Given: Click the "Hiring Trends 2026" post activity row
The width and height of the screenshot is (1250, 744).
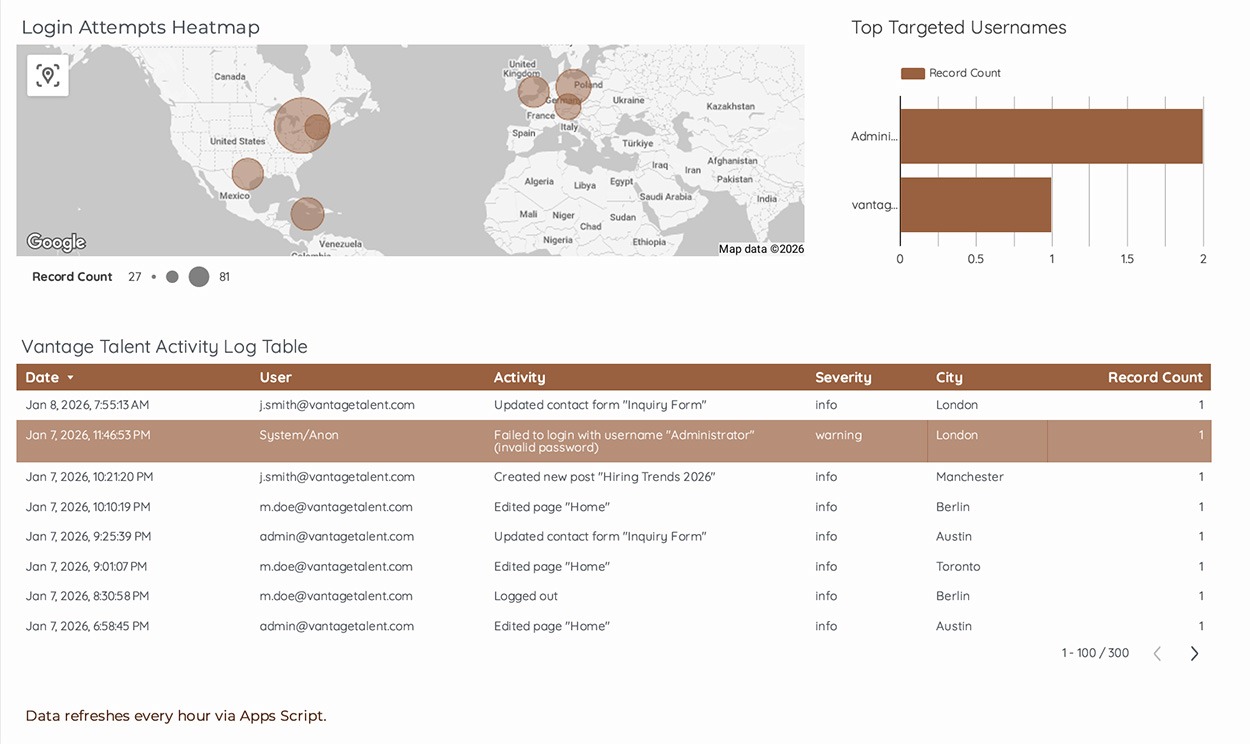Looking at the screenshot, I should (604, 477).
